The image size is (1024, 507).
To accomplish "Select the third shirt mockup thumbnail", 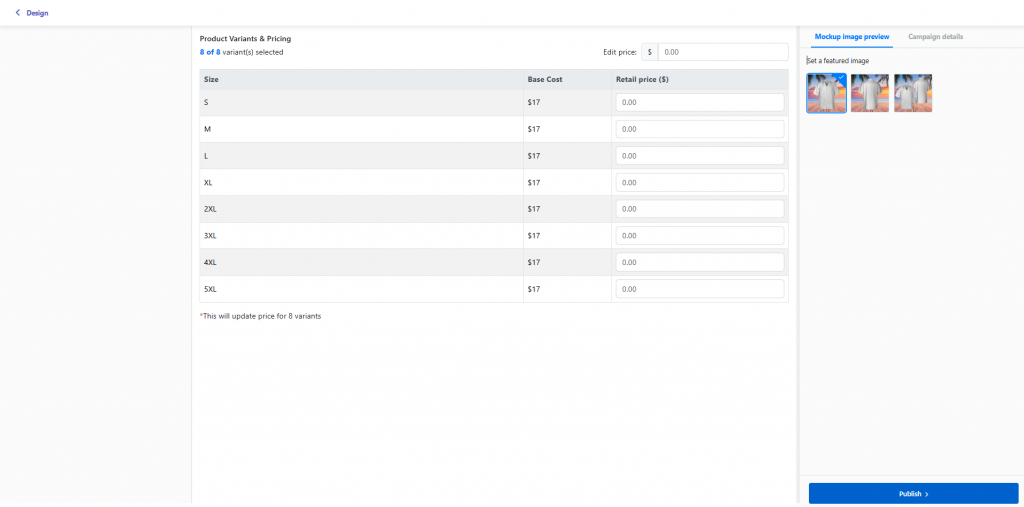I will (x=914, y=93).
